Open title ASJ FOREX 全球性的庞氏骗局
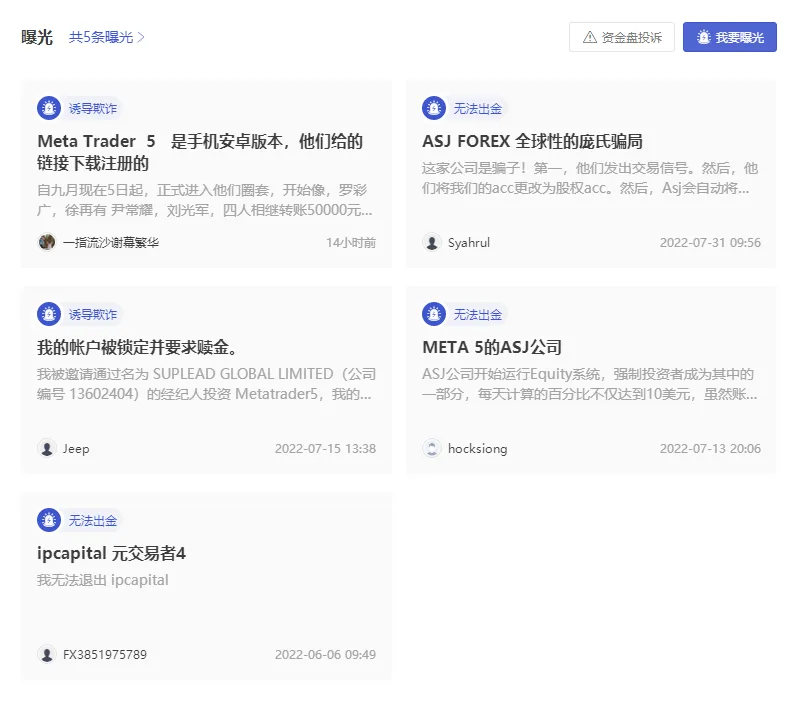 click(x=532, y=141)
